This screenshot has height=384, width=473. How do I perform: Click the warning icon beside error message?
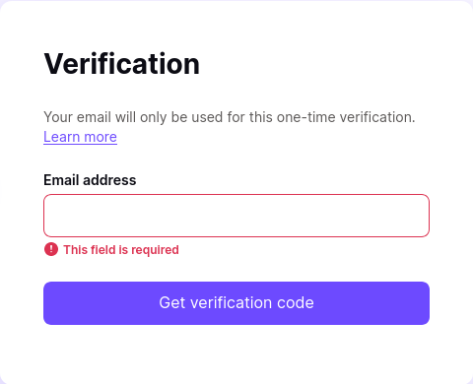51,249
